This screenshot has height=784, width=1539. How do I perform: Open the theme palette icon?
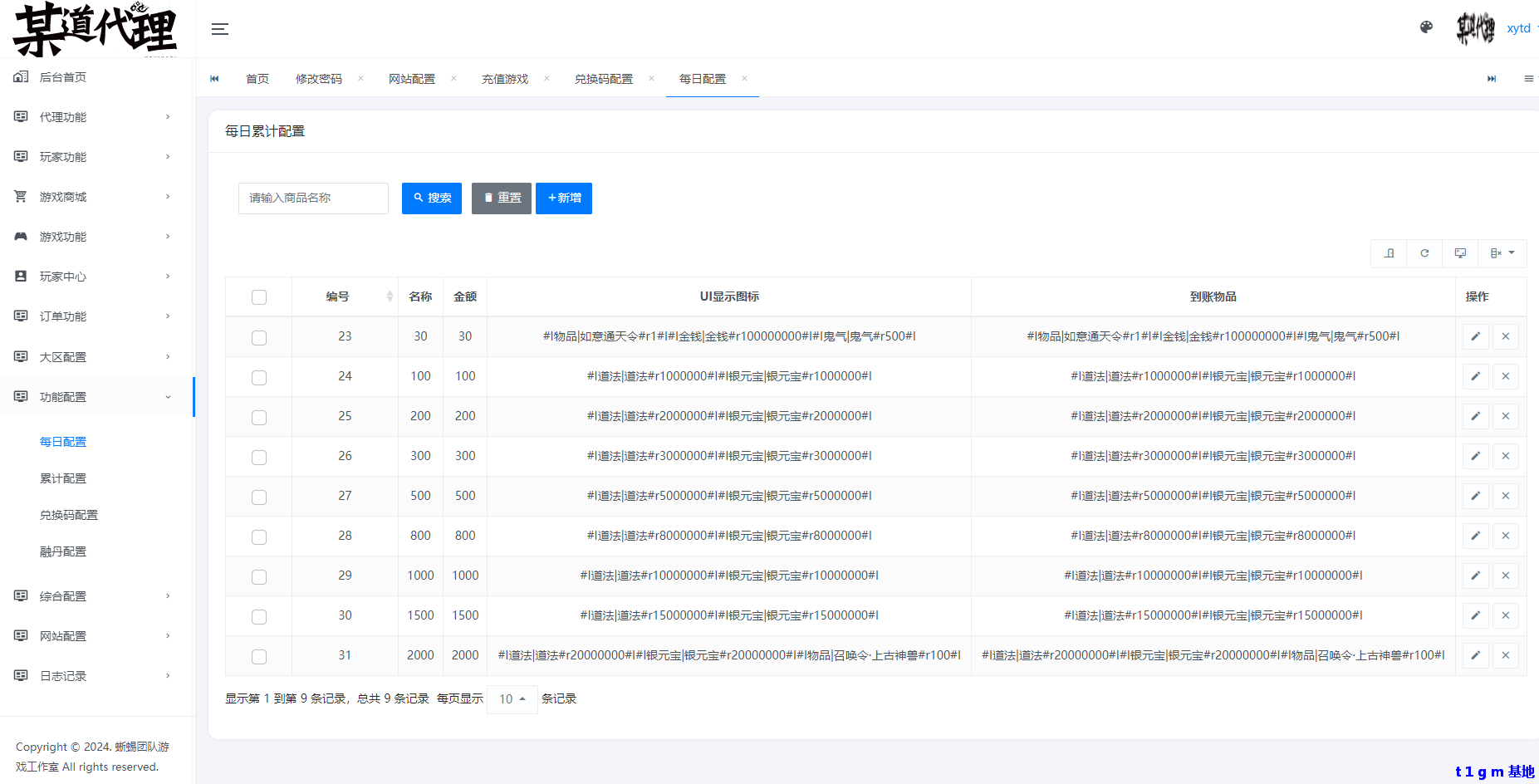pyautogui.click(x=1426, y=27)
